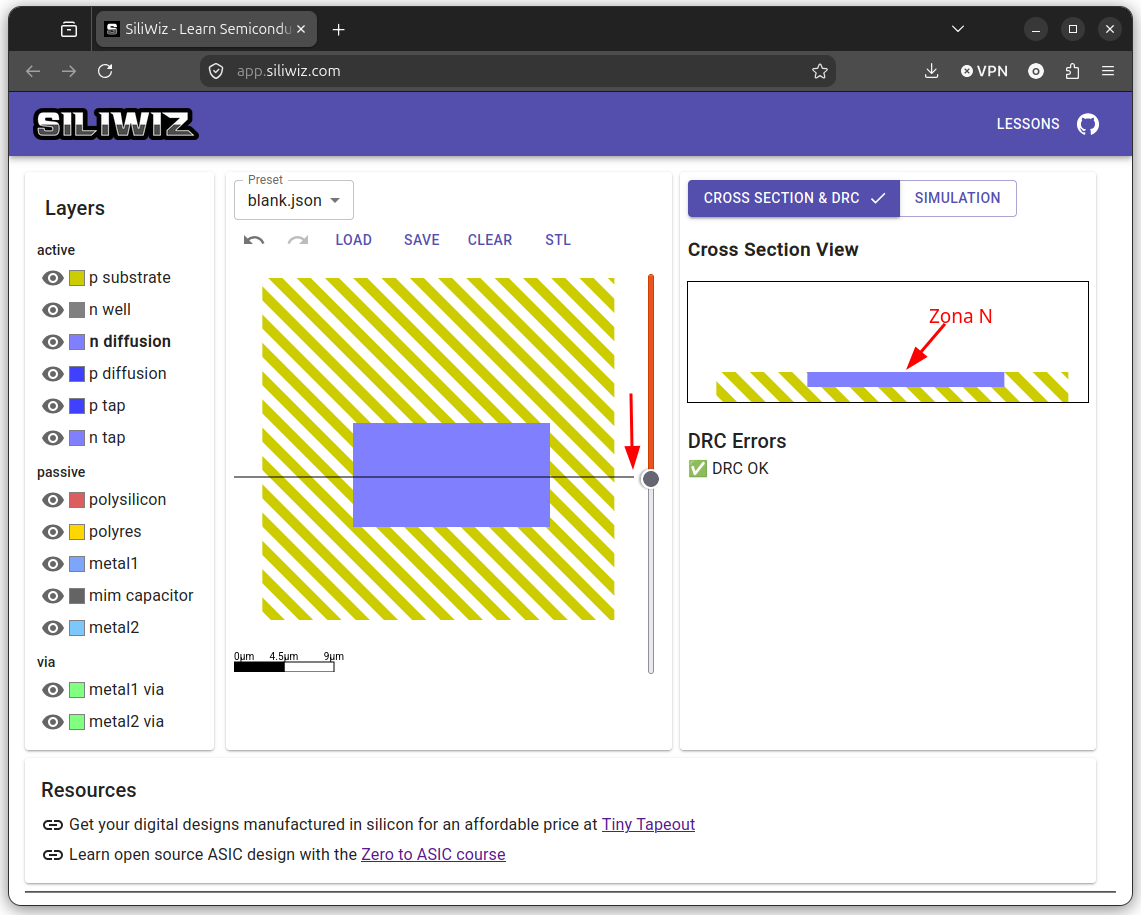Select the p diffusion layer name

pyautogui.click(x=128, y=374)
